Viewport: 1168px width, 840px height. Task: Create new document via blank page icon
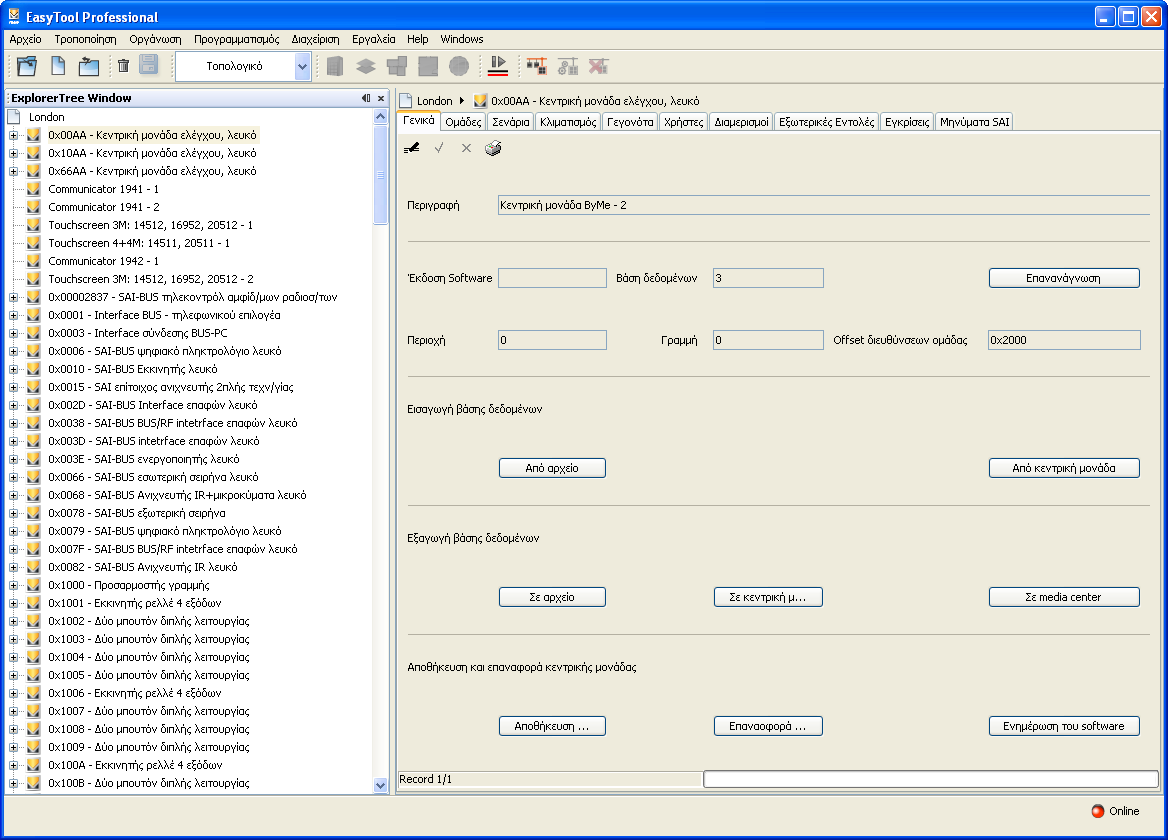tap(58, 66)
